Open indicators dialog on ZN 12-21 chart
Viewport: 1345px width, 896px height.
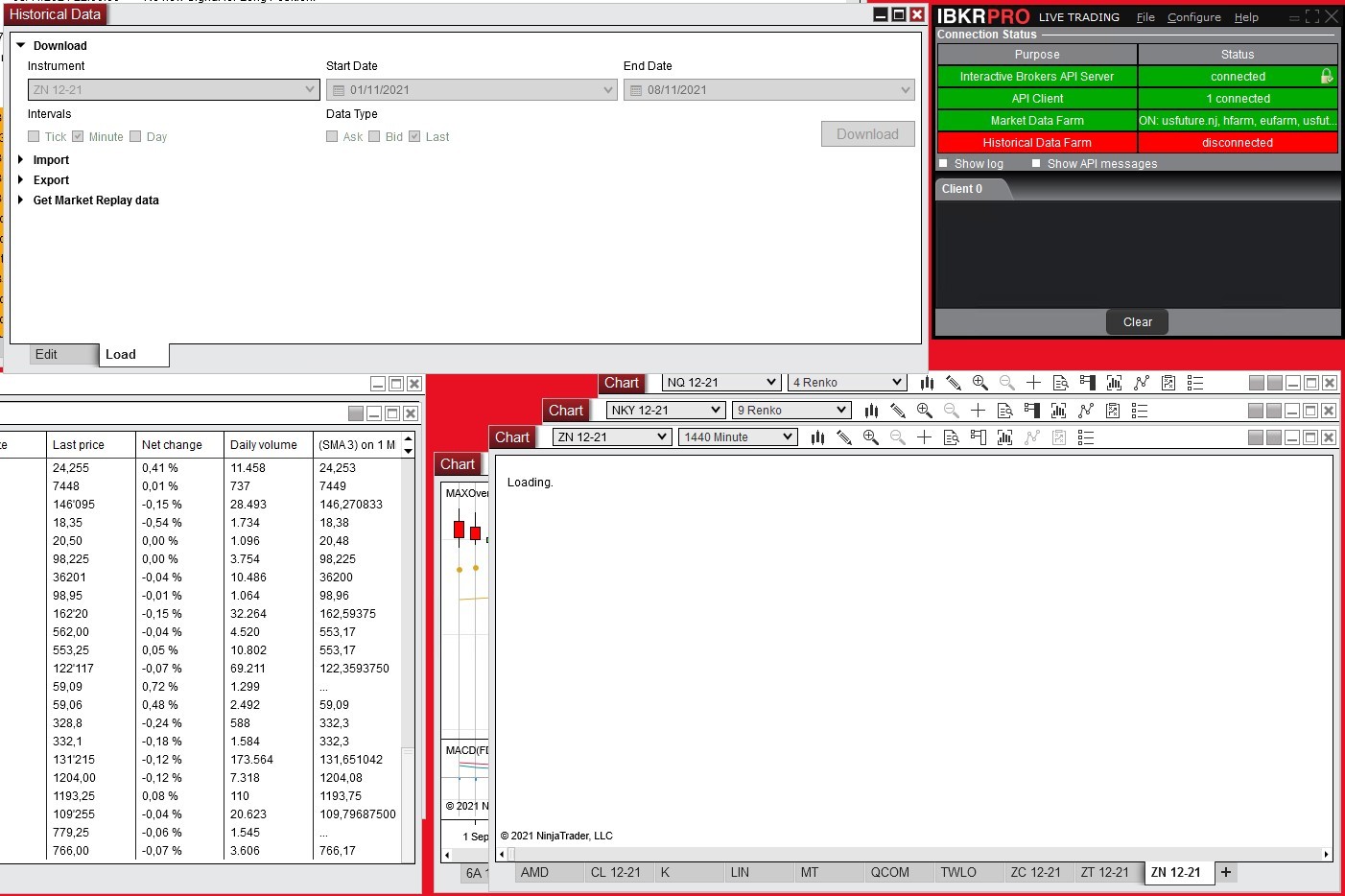(x=1004, y=437)
